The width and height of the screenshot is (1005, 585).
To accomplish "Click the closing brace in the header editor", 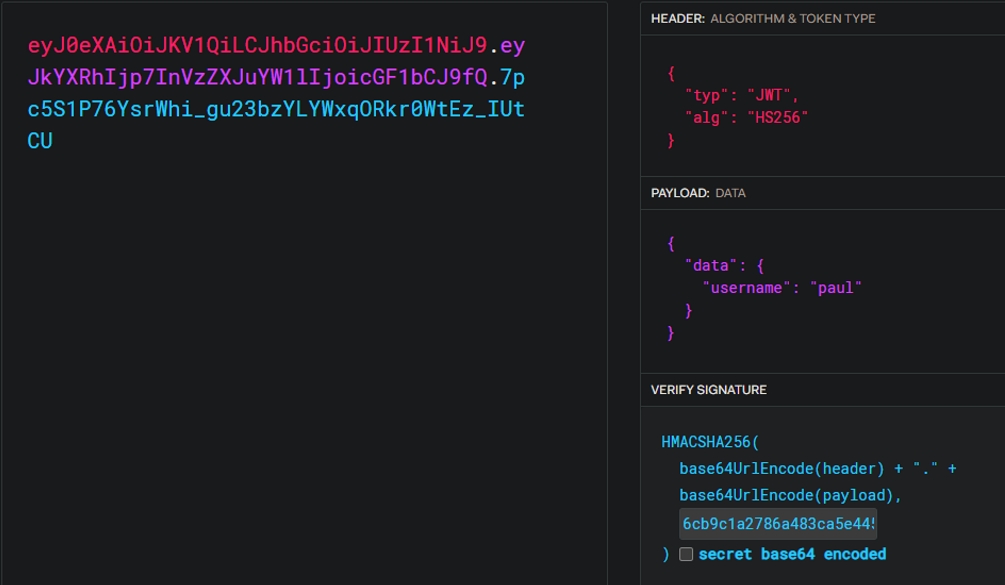I will coord(671,141).
